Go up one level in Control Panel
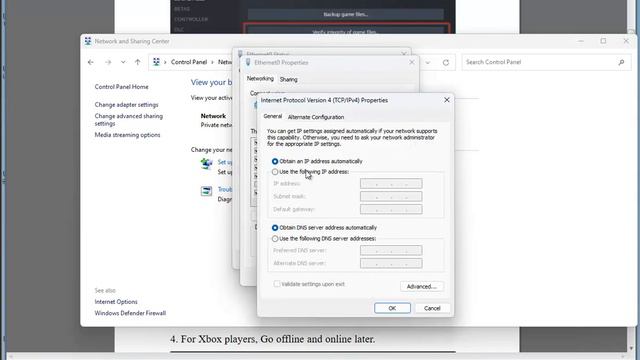 point(138,62)
